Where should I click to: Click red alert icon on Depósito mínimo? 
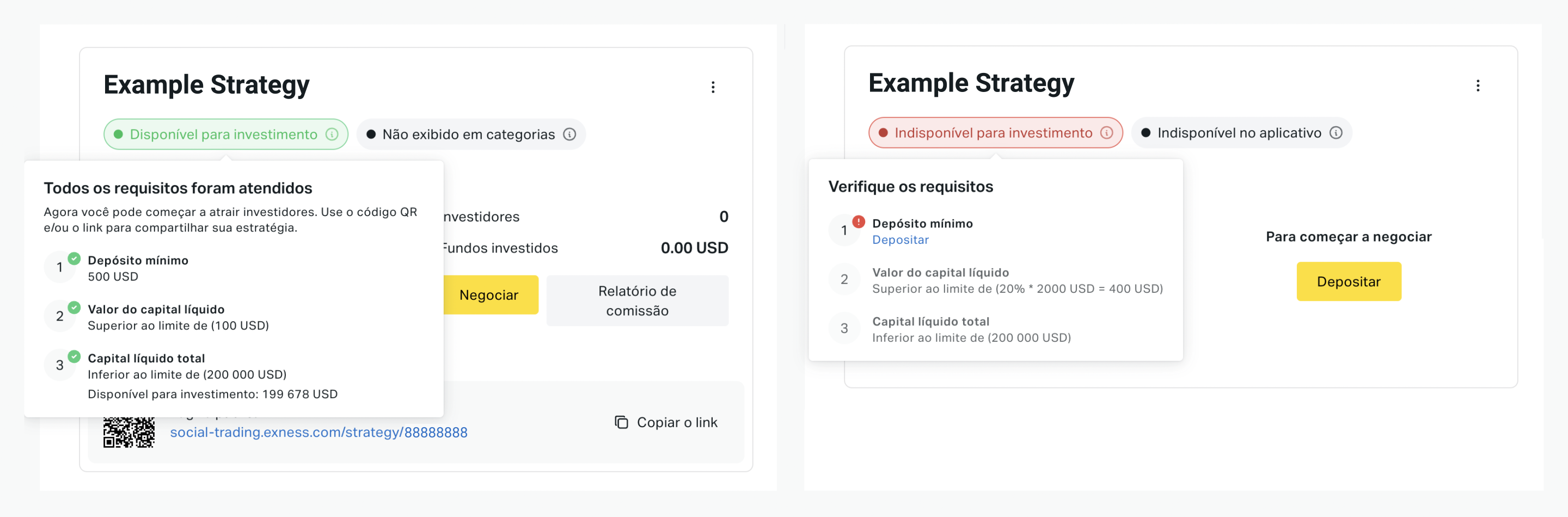coord(858,222)
